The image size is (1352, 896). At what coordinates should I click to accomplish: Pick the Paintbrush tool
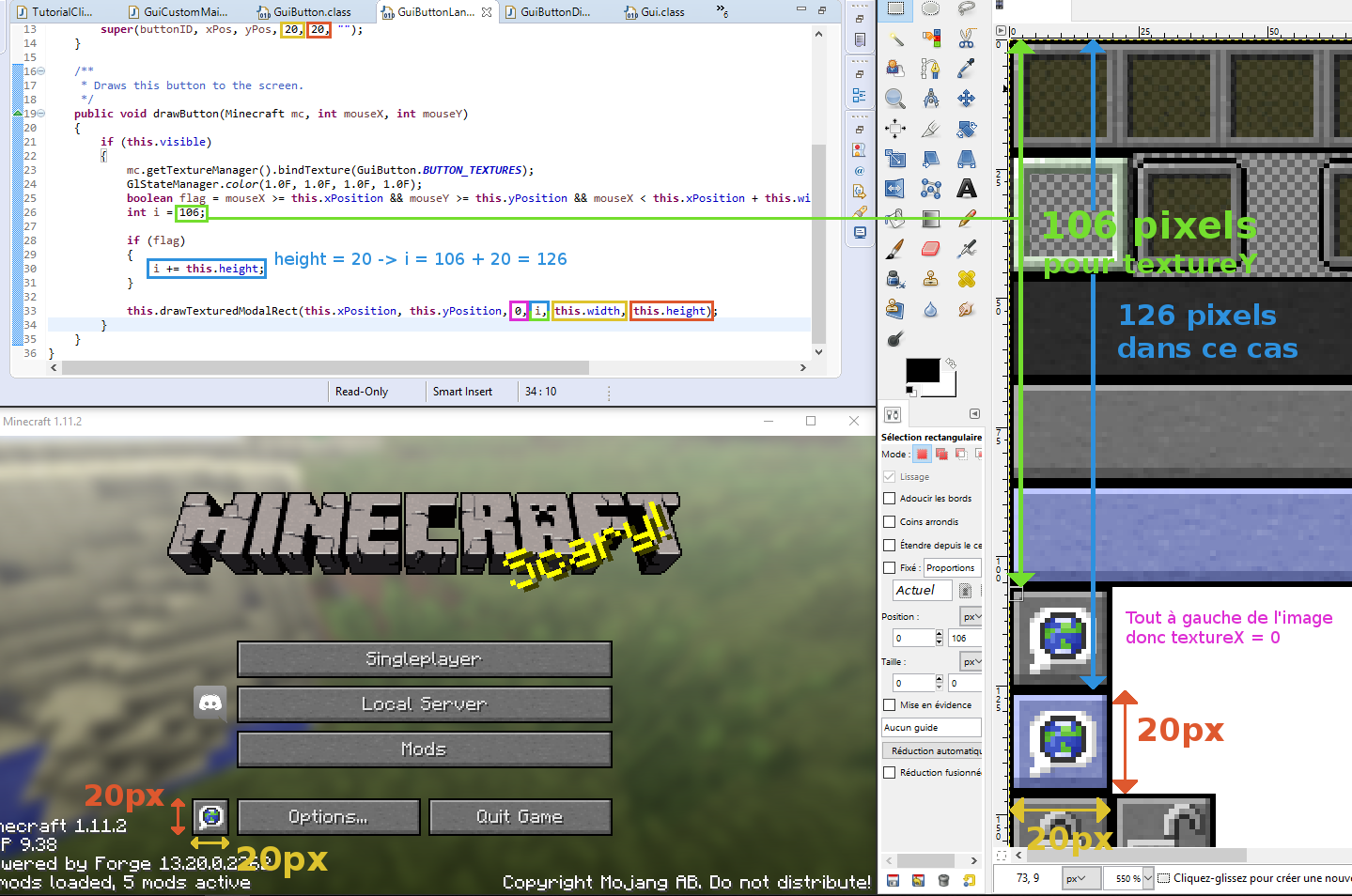(895, 249)
